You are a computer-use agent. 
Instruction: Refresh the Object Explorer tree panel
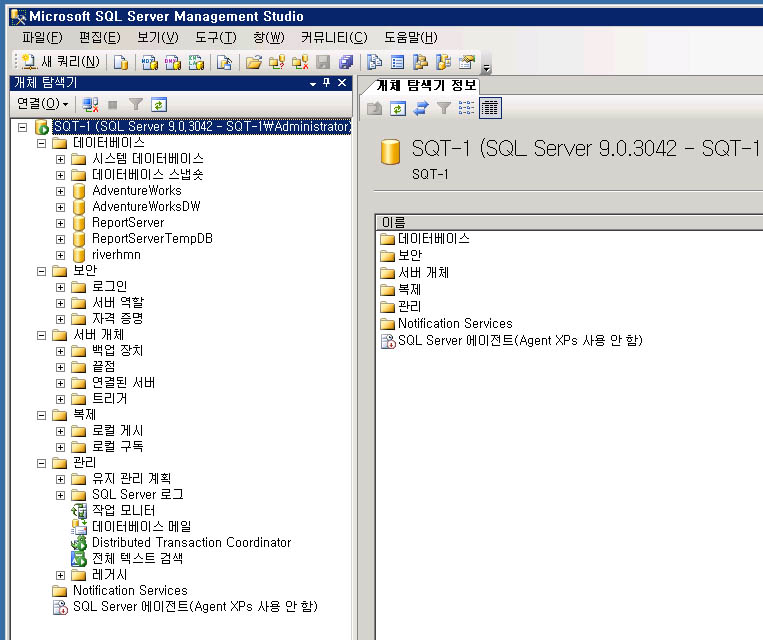[x=158, y=104]
